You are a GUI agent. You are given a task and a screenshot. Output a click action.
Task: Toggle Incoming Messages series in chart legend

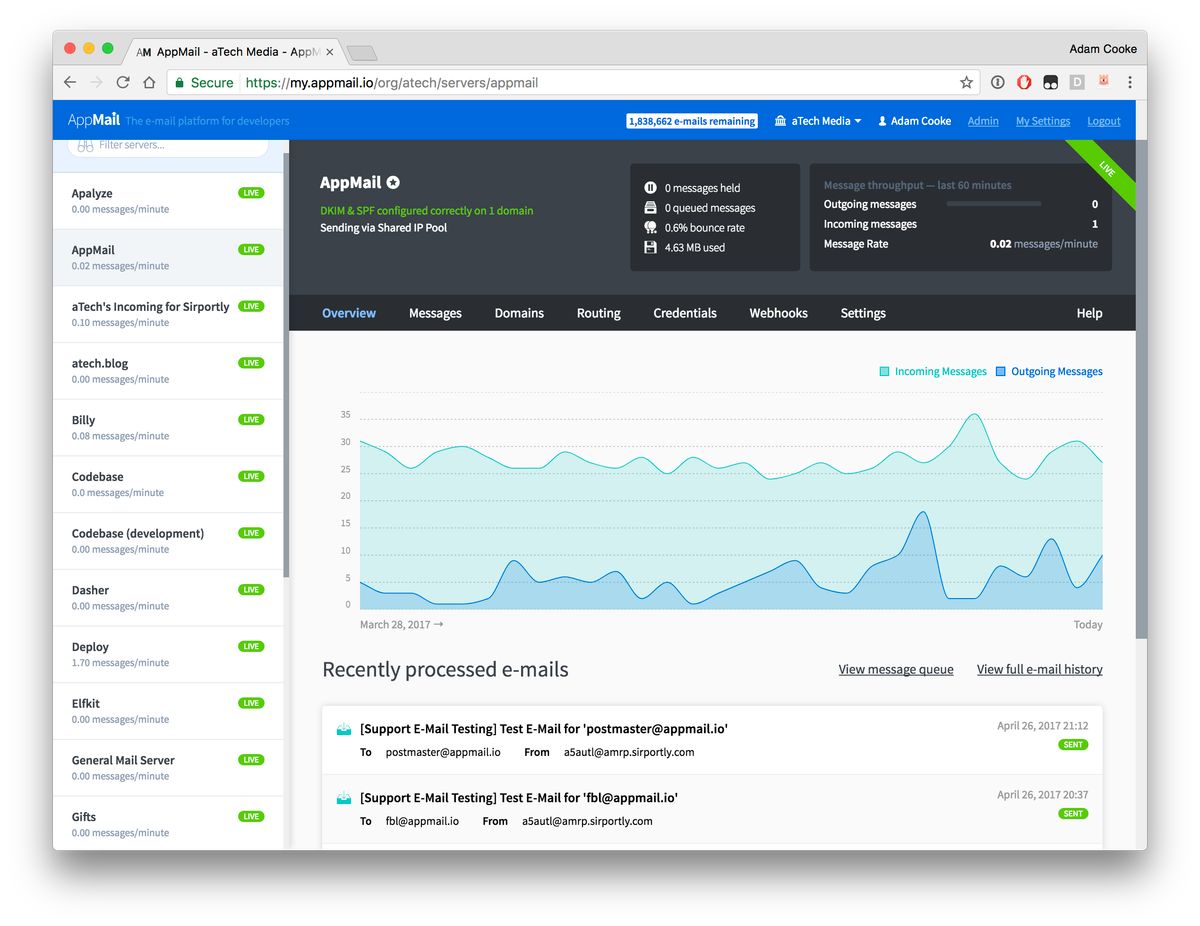pos(932,372)
